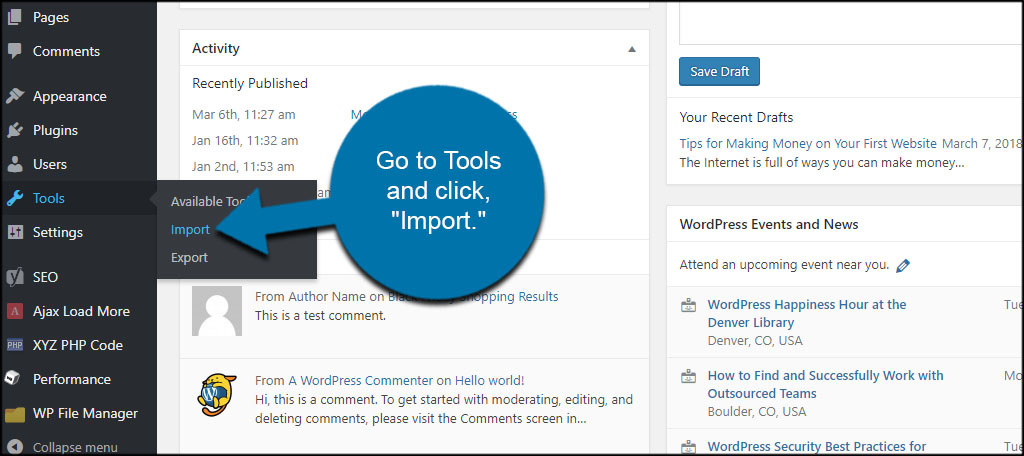Screen dimensions: 1024x456
Task: Open WordPress Happiness Hour at Denver Library link
Action: 807,314
